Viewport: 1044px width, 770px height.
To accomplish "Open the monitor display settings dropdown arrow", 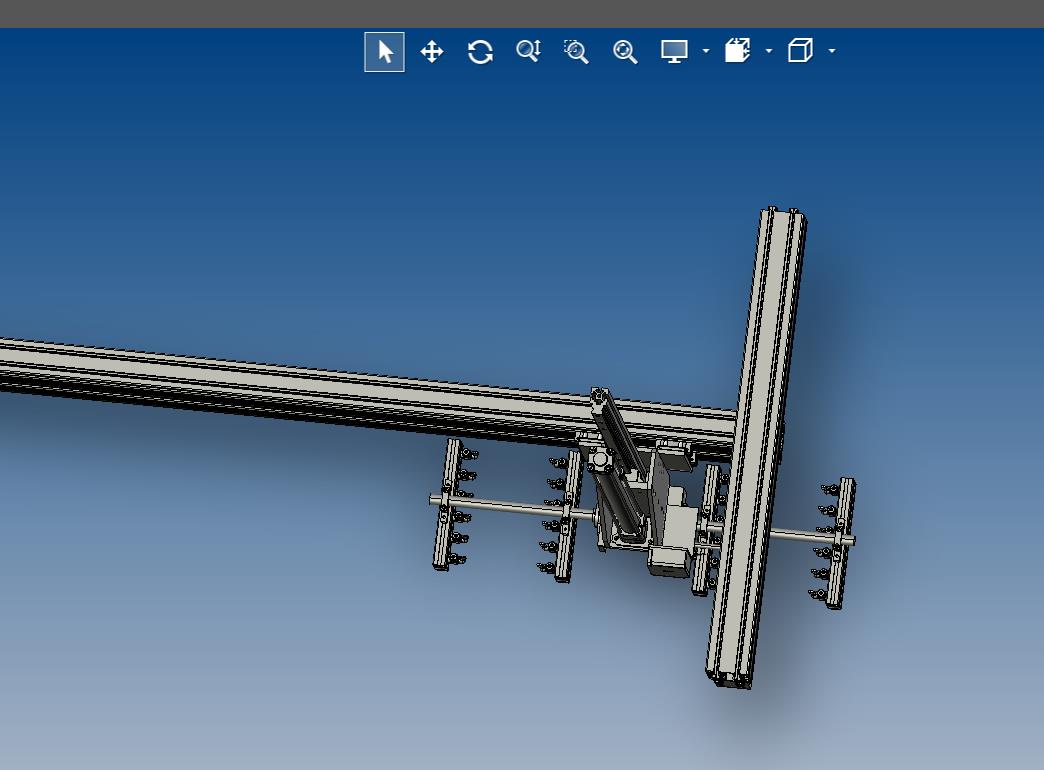I will click(706, 51).
